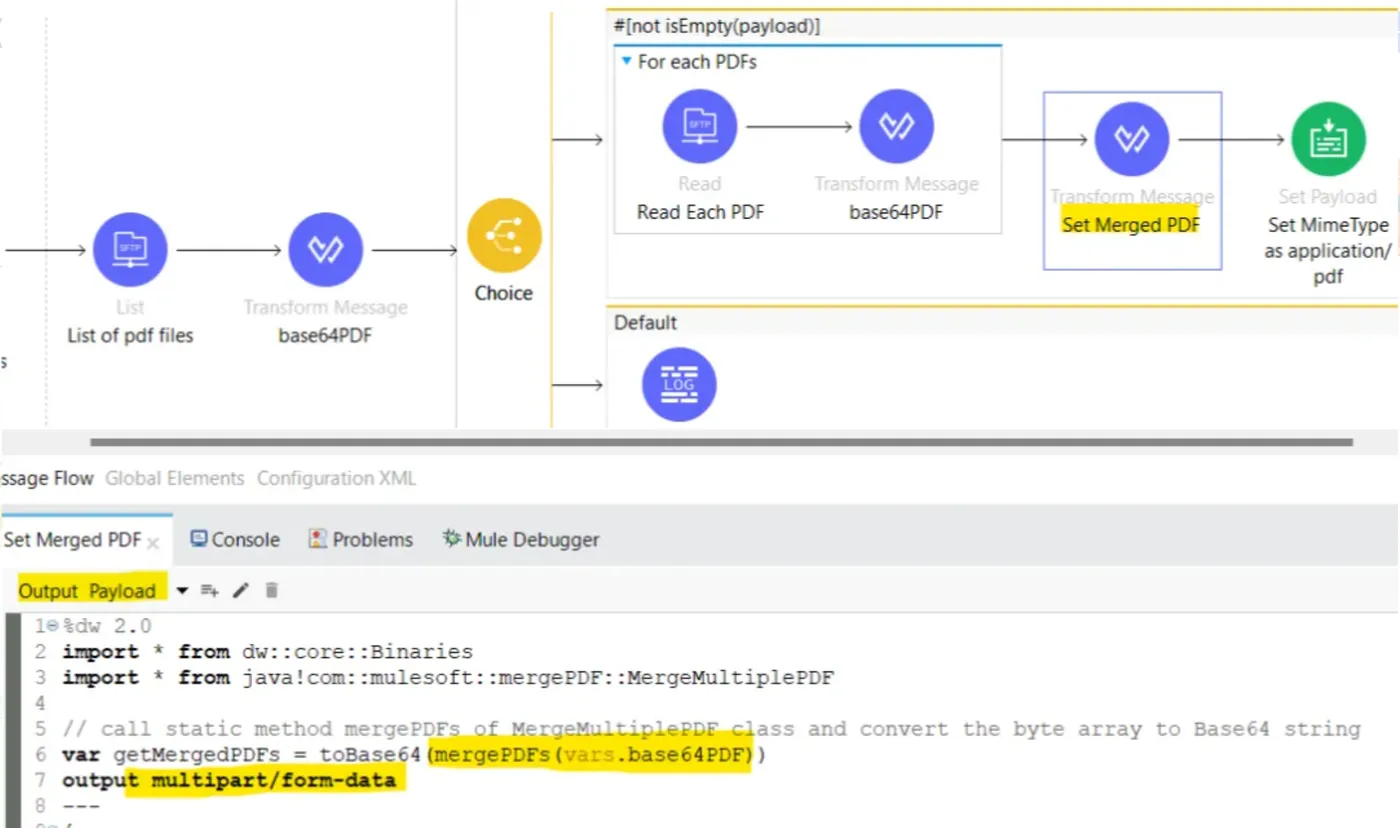Click the 'Read Each PDF' label
The image size is (1400, 828).
tap(700, 212)
